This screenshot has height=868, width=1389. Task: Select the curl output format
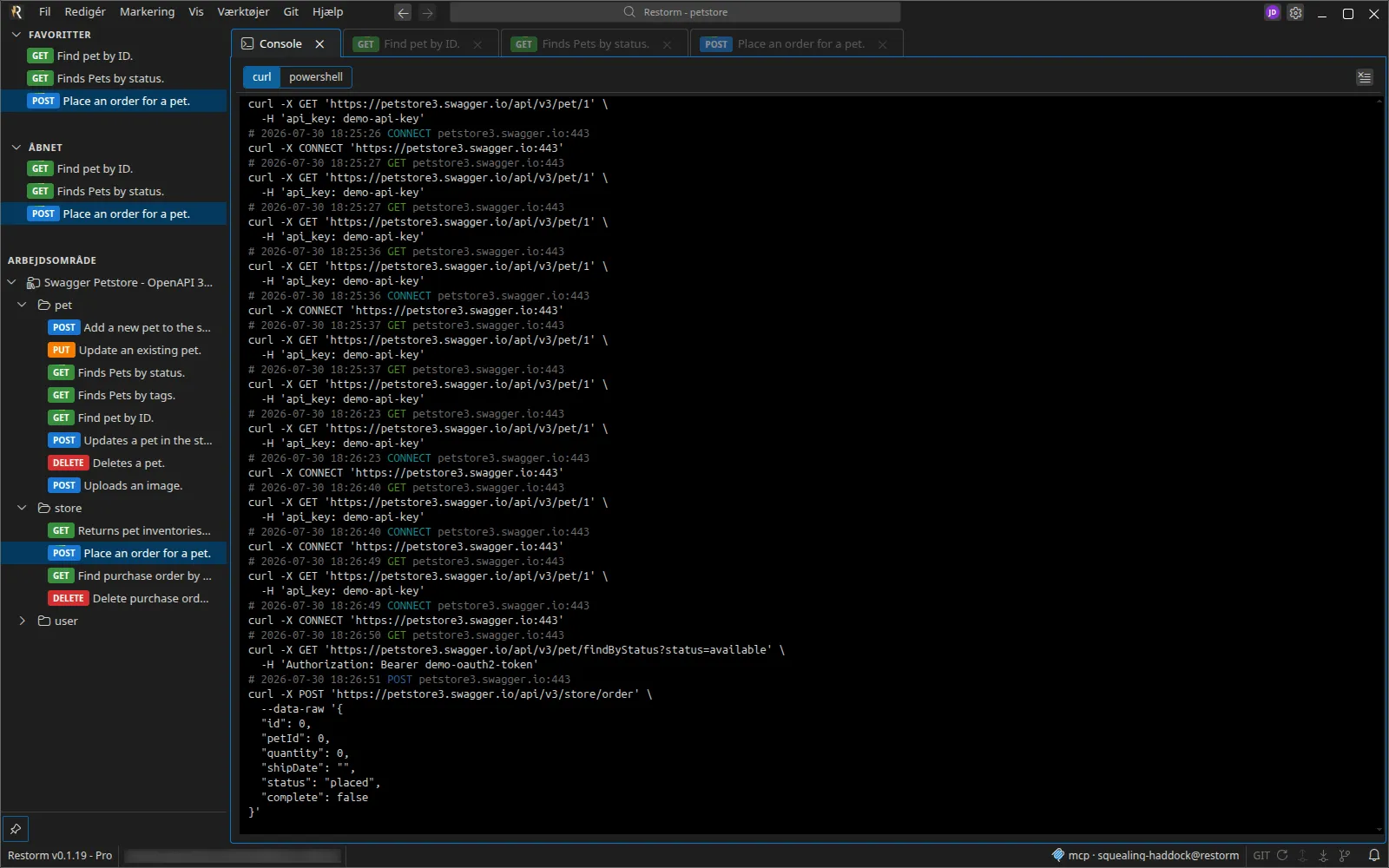[261, 77]
